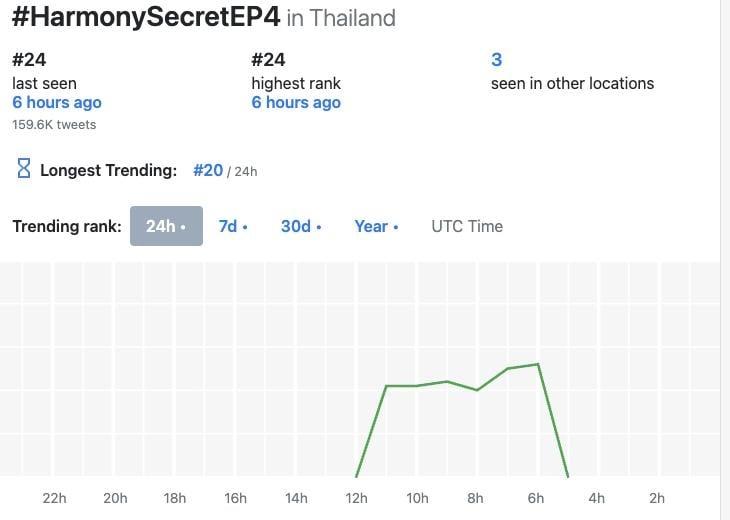730x520 pixels.
Task: Open the '6 hours ago' link under highest rank
Action: (296, 102)
